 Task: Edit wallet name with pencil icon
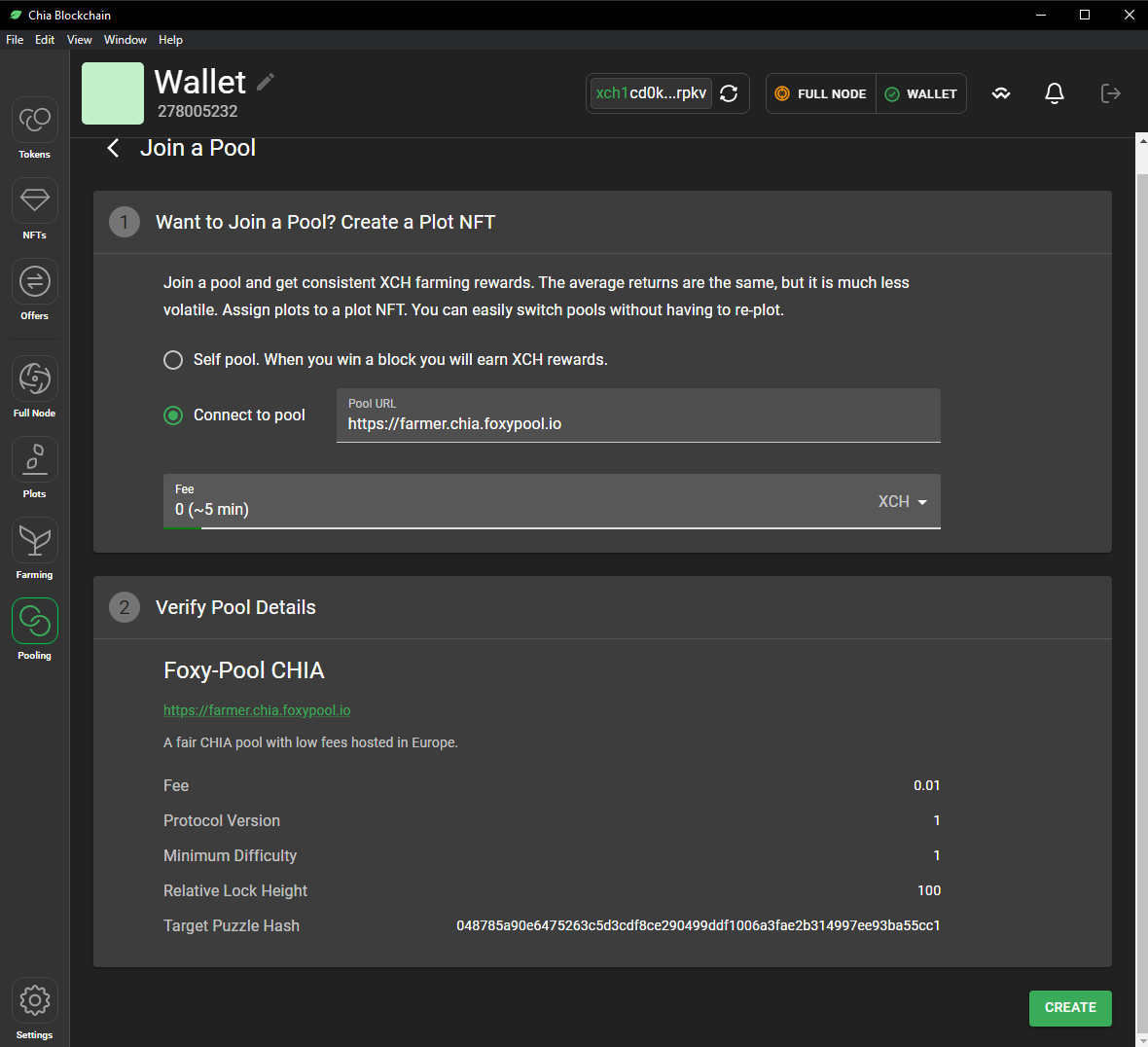point(266,82)
